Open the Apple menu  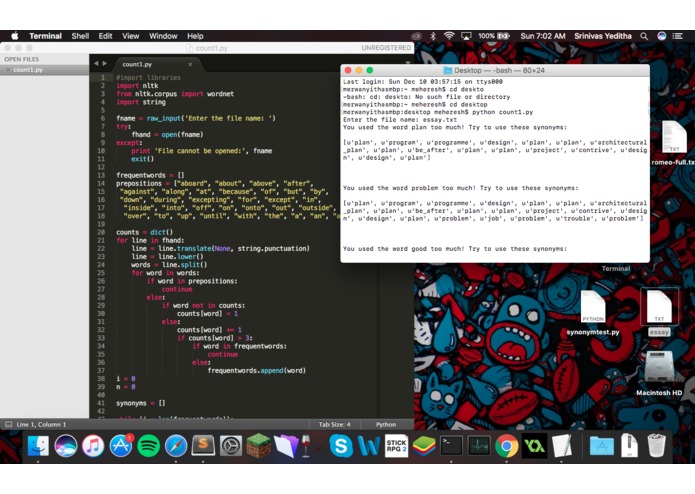point(15,36)
